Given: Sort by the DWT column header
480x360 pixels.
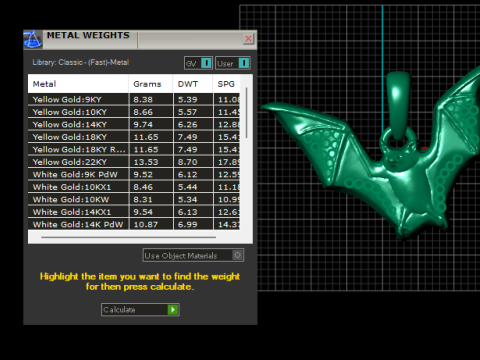Looking at the screenshot, I should point(193,84).
